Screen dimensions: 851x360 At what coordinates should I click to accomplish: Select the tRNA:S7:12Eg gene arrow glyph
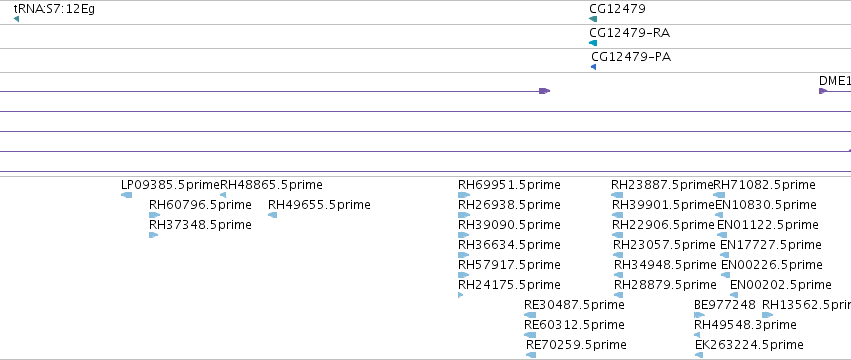(x=16, y=19)
